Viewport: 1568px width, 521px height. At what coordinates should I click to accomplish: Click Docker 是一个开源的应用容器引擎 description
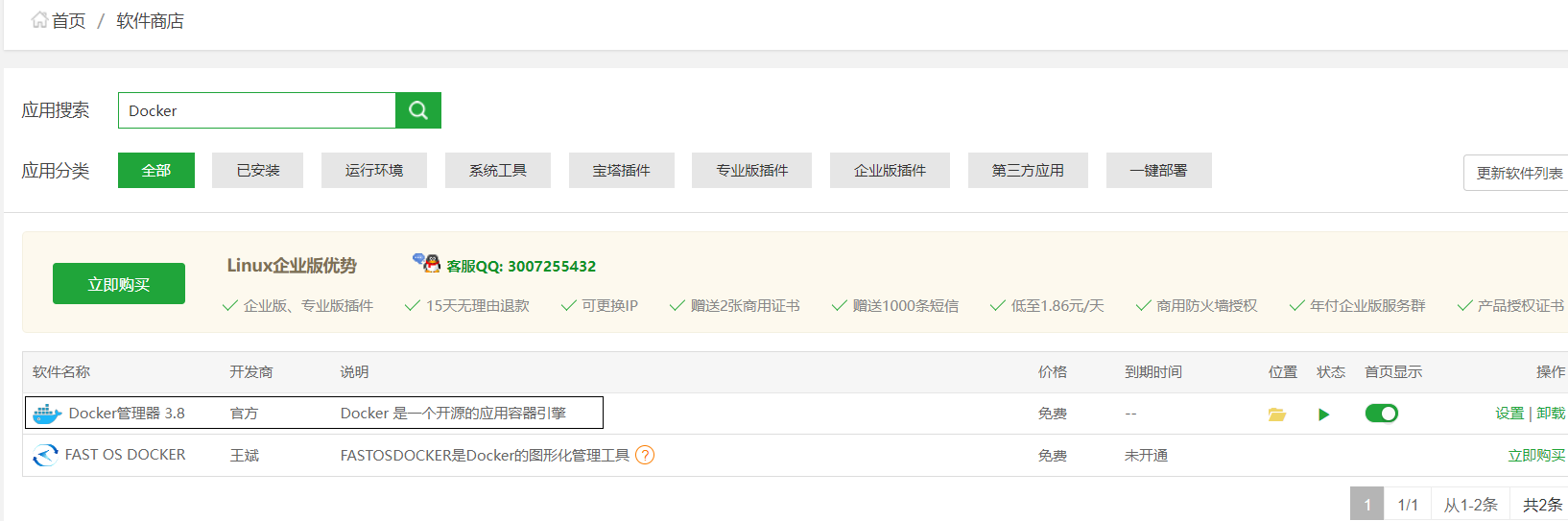[x=453, y=414]
